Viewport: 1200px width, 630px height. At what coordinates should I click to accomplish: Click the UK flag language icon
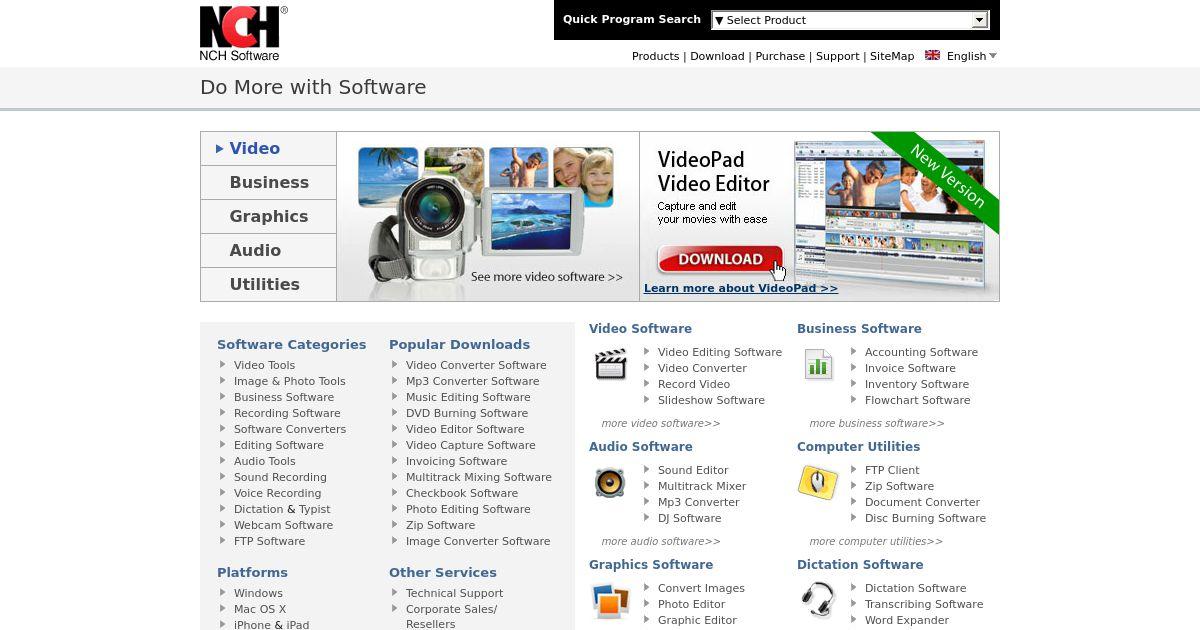point(932,56)
